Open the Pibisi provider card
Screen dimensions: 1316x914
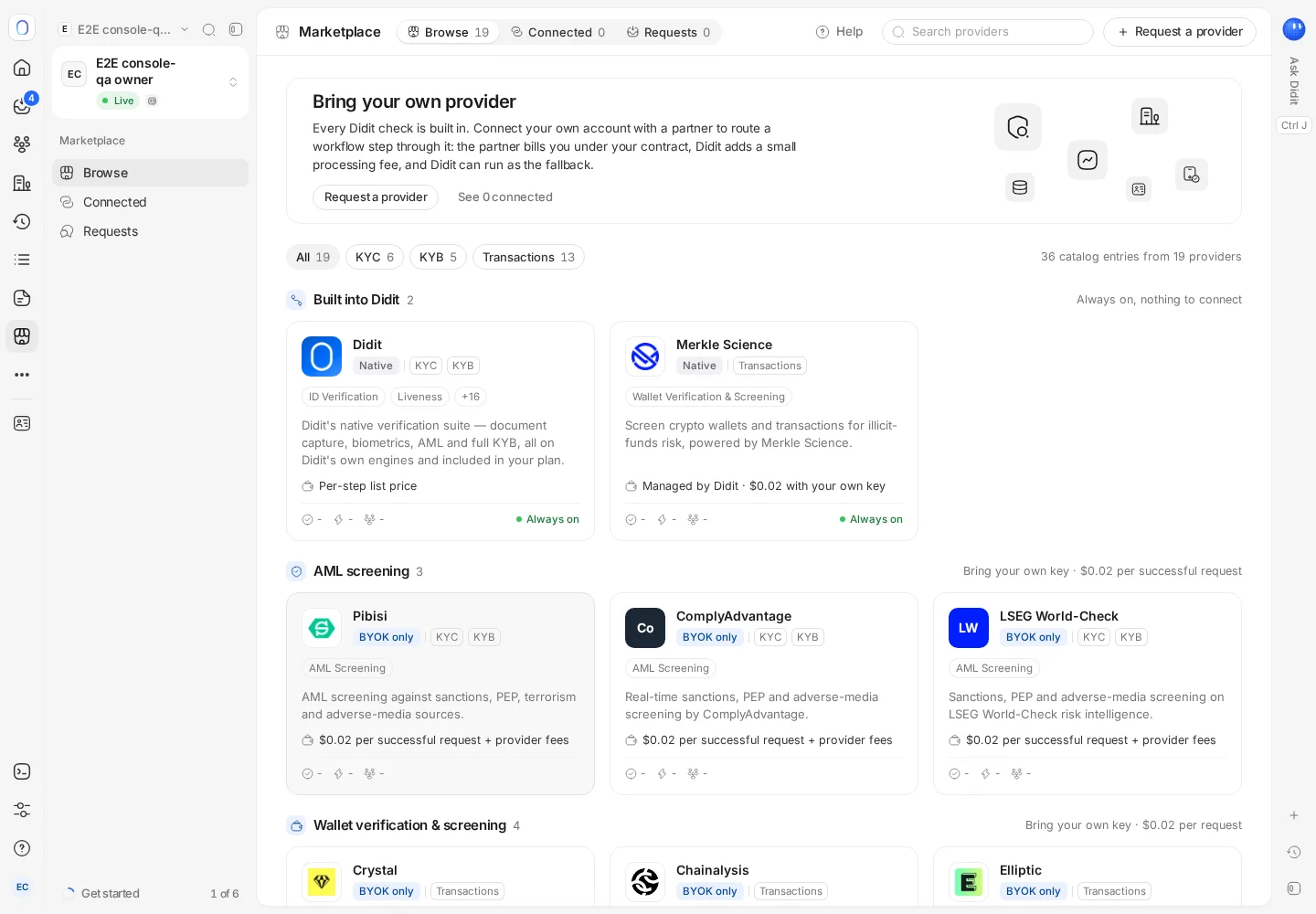pos(440,694)
